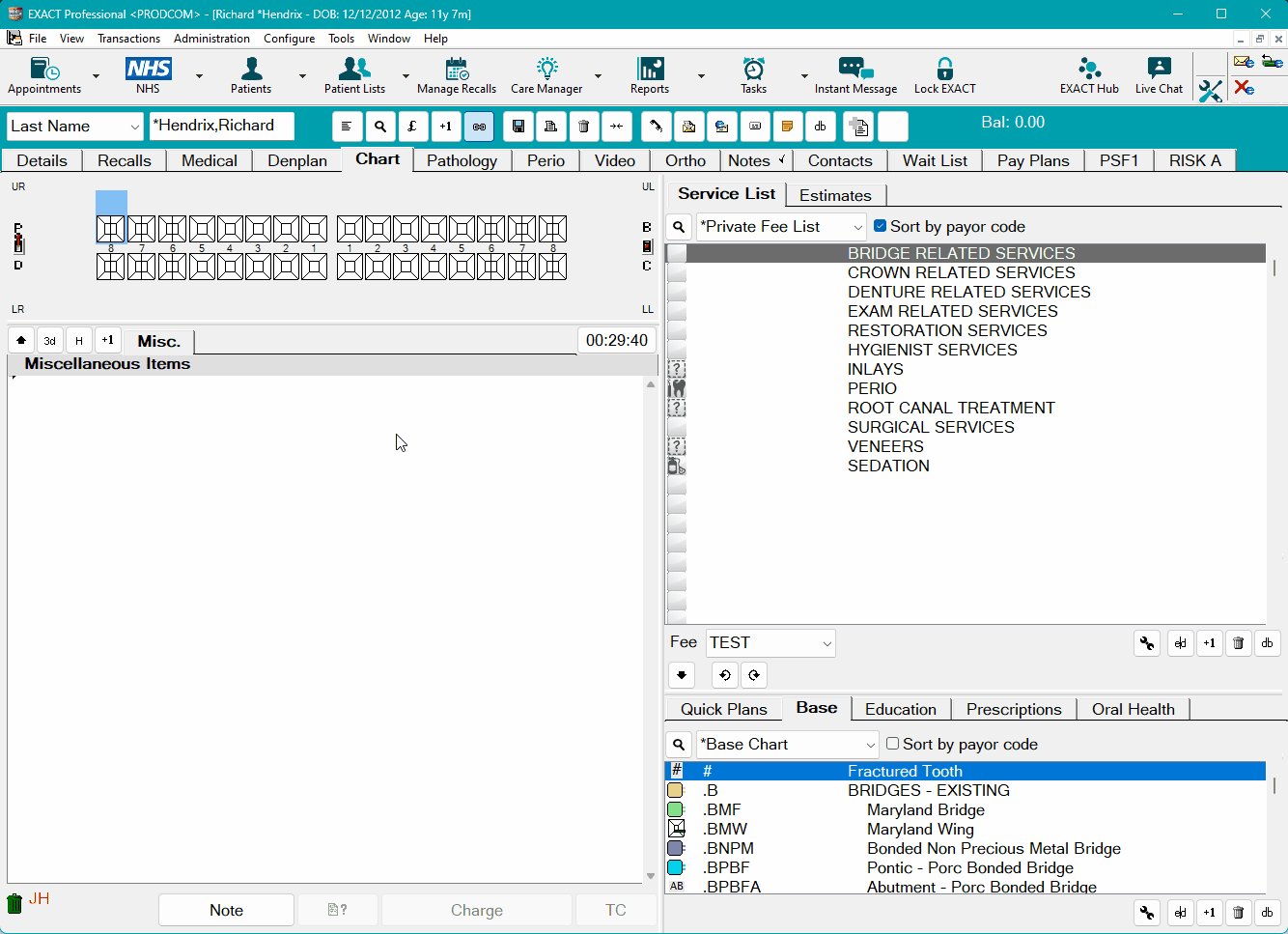The width and height of the screenshot is (1288, 934).
Task: Click the tan swatch beside .B BRIDGES
Action: pos(676,790)
